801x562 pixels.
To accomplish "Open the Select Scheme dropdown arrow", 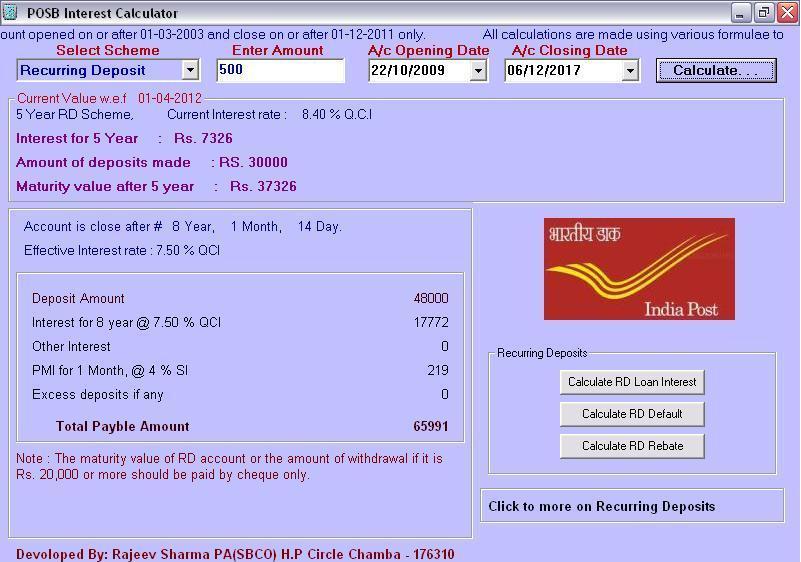I will (190, 70).
